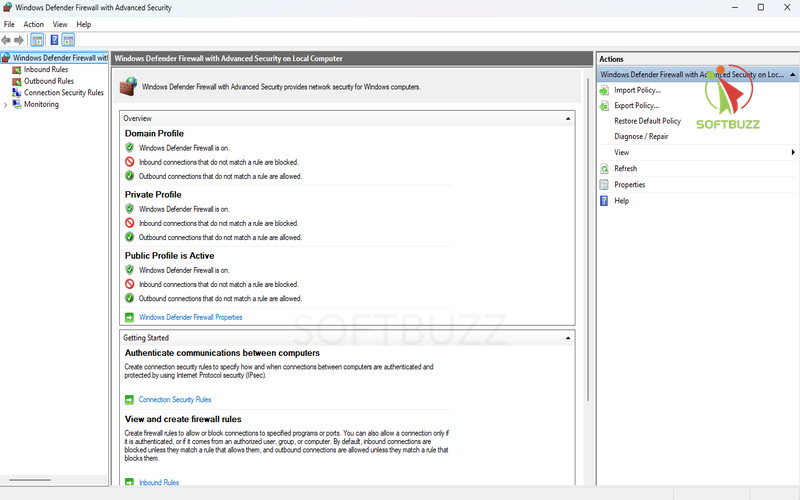Click the green check icon under Public Profile
The height and width of the screenshot is (500, 800).
130,298
